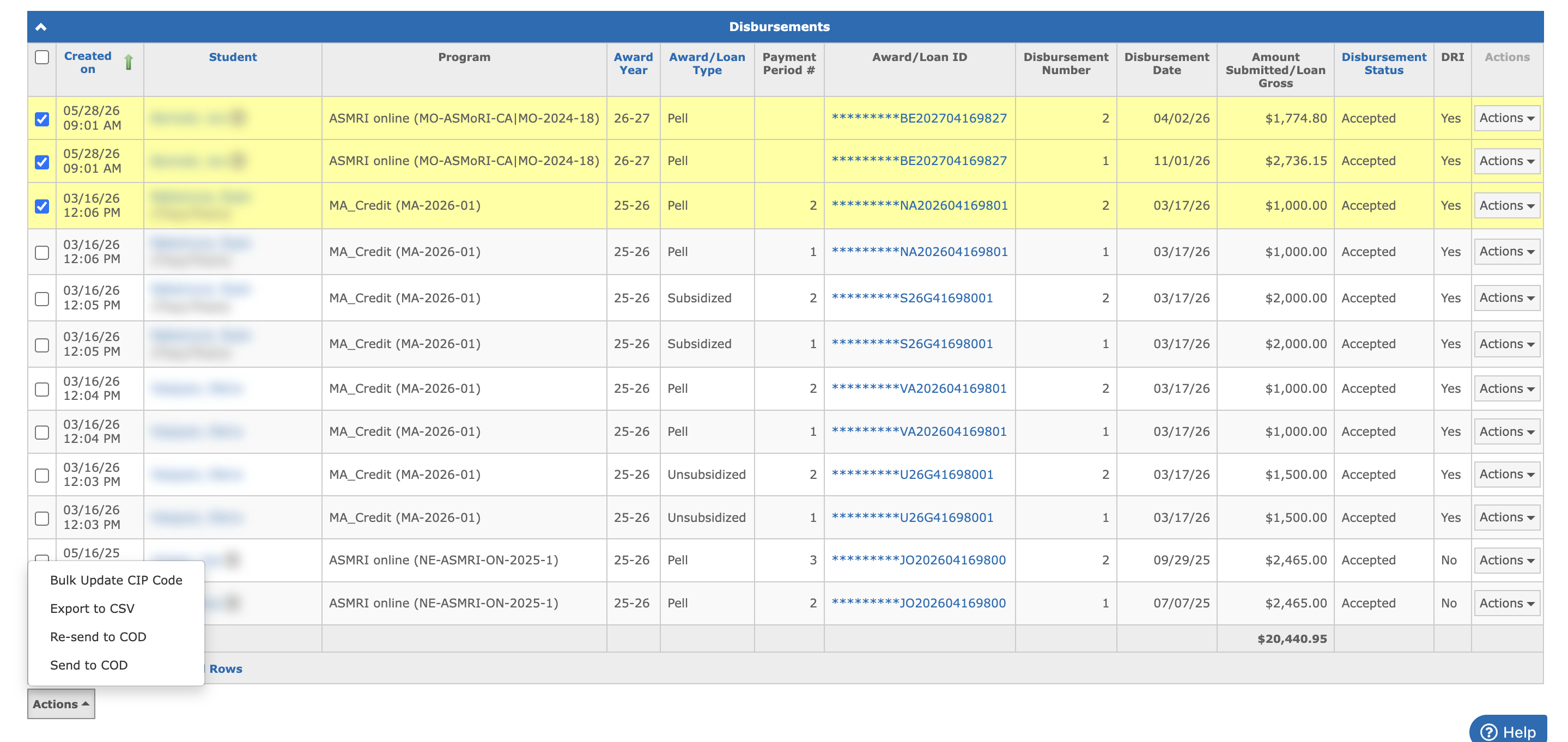This screenshot has width=1568, height=742.
Task: Open loan ID S26G41698001 disbursement 2
Action: coord(912,297)
